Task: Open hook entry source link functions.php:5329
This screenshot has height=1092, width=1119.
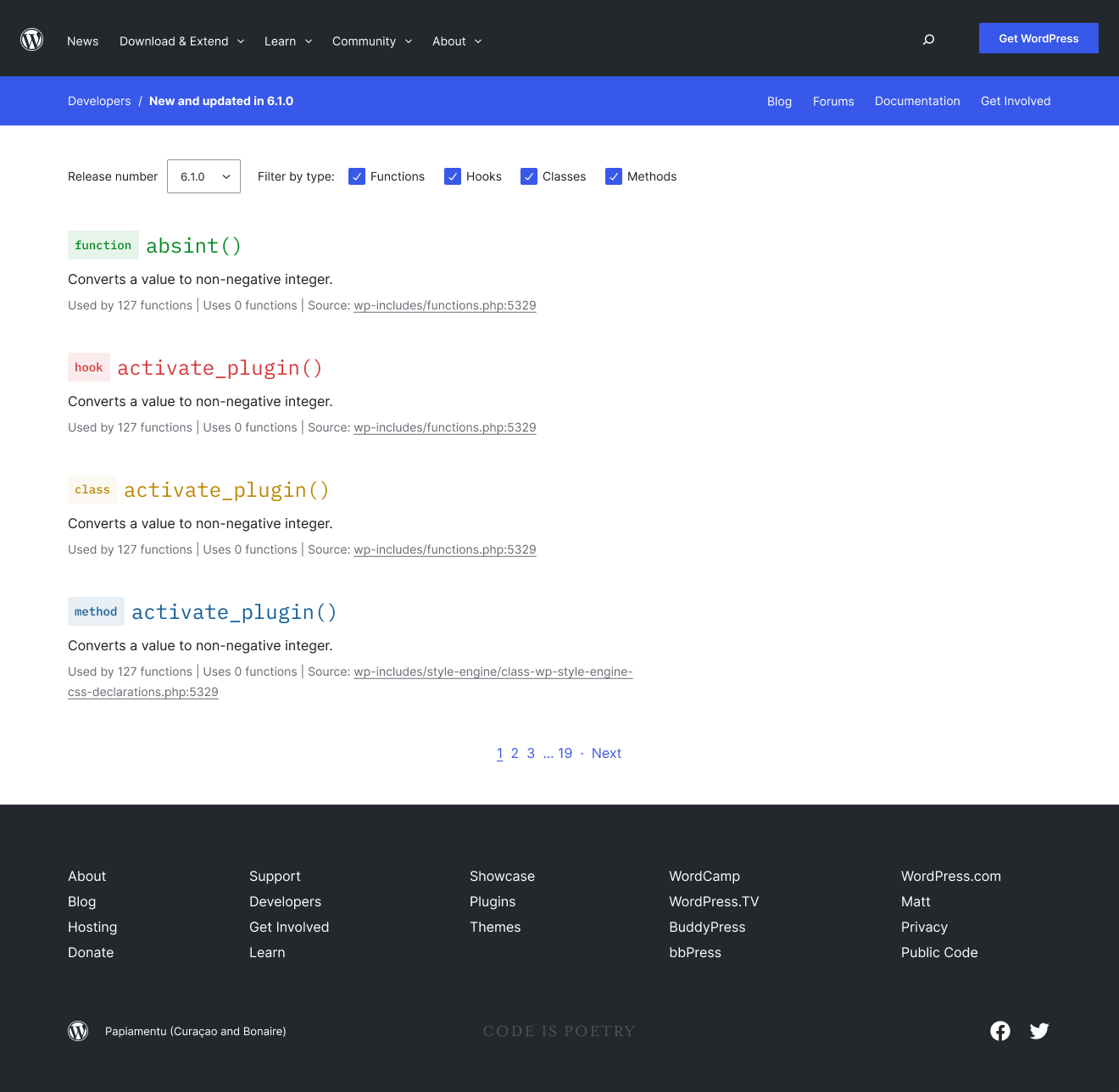Action: tap(445, 427)
